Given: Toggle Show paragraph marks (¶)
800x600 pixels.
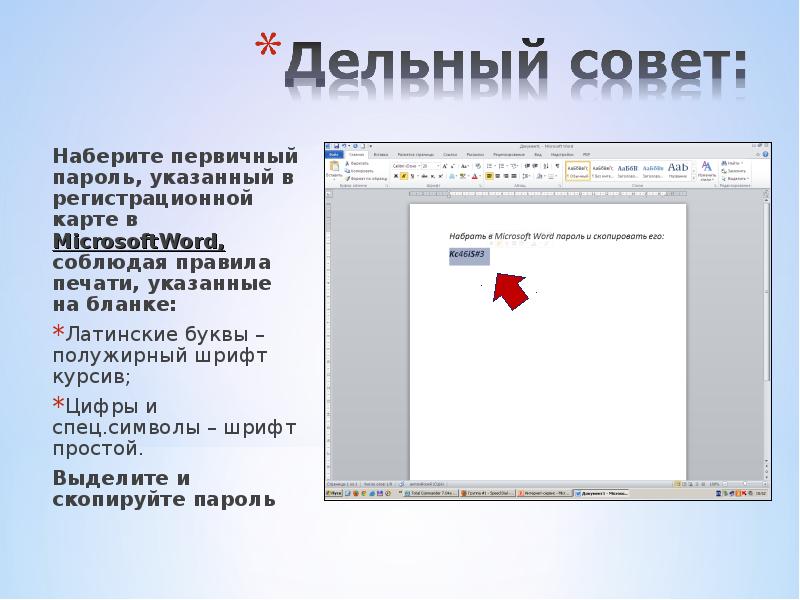Looking at the screenshot, I should pos(557,166).
